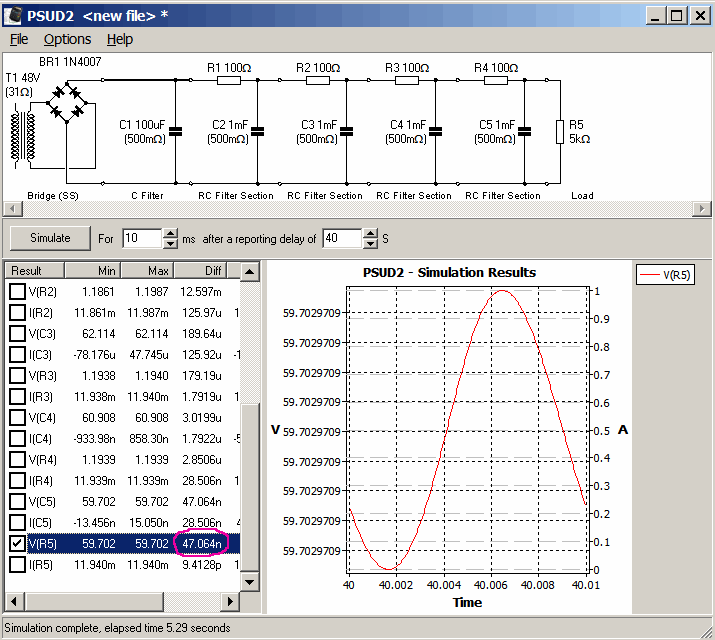Screen dimensions: 715x640
Task: Enable the V(R3) trace checkbox
Action: point(17,375)
